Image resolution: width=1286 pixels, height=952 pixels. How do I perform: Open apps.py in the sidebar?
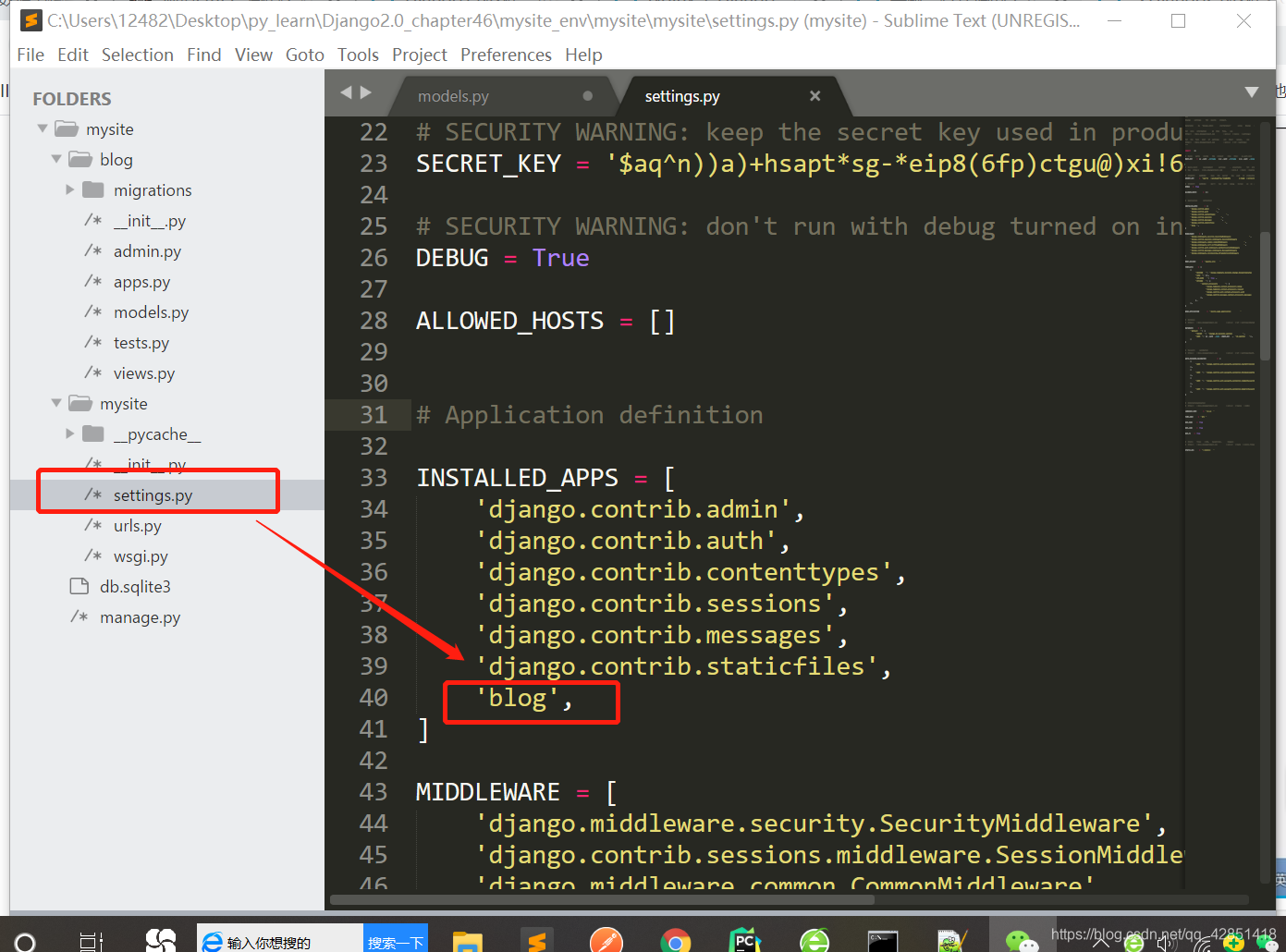(141, 282)
